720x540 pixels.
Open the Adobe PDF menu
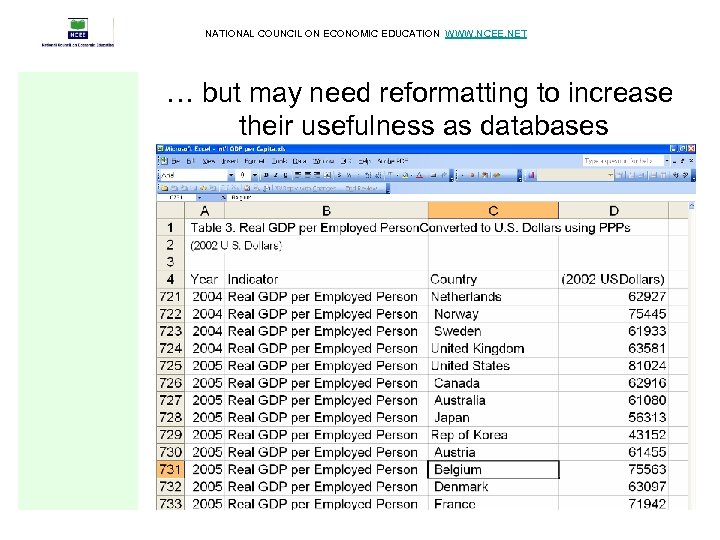393,161
